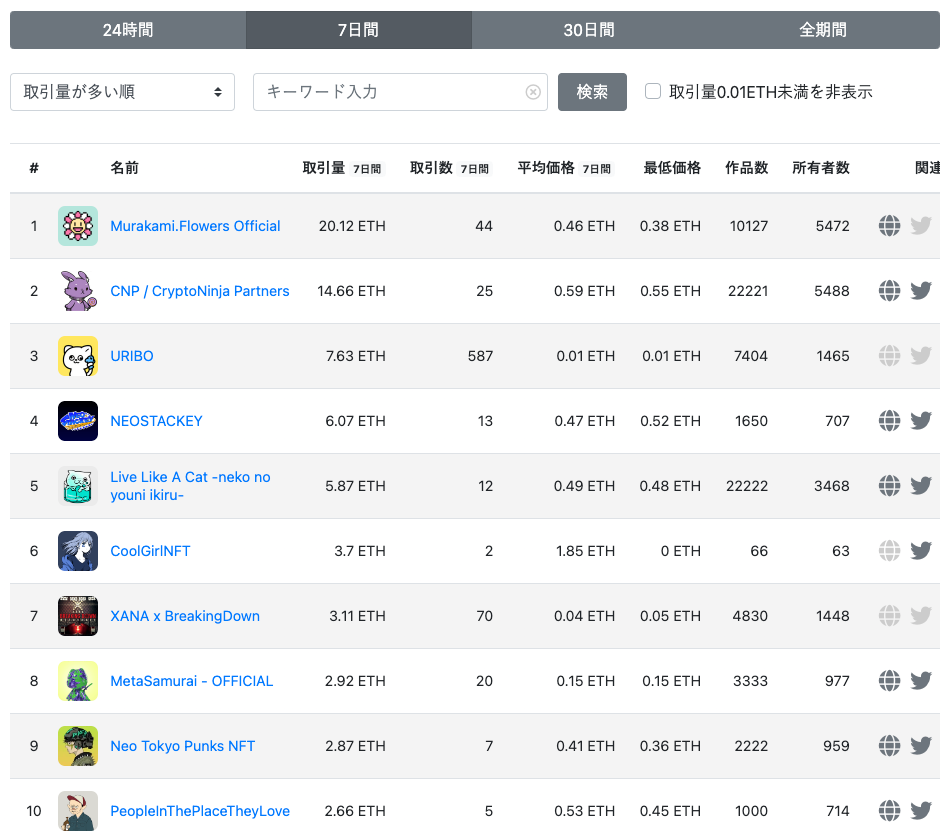Click the 20.12 ETH volume cell
The image size is (950, 837).
pos(352,226)
